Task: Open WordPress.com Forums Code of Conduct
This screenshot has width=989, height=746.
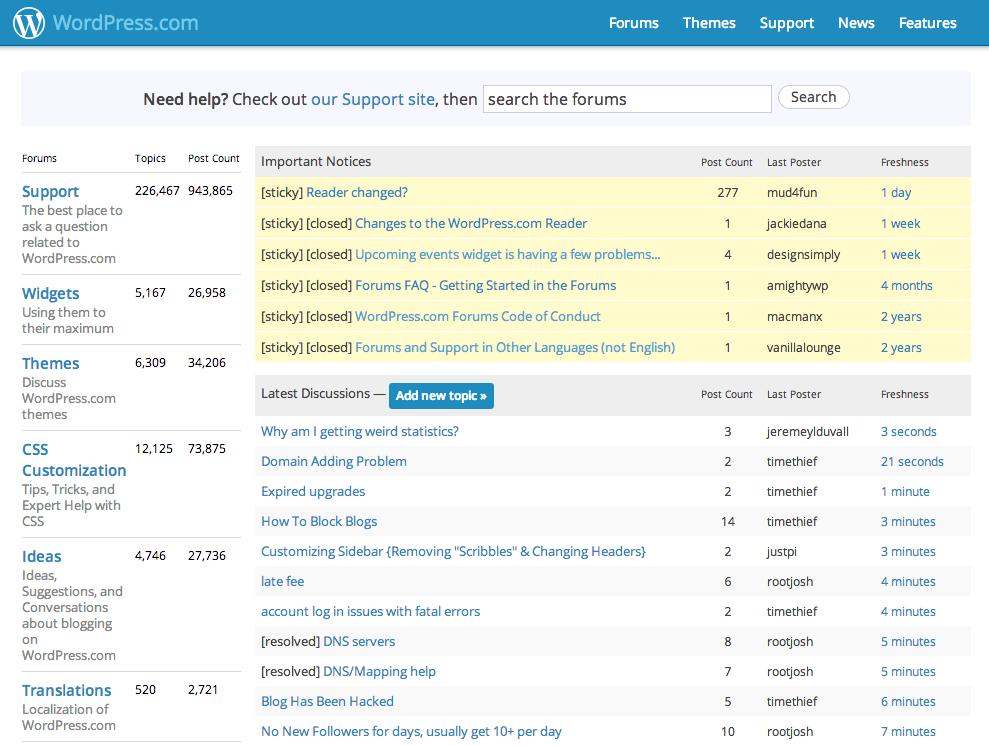Action: click(478, 316)
